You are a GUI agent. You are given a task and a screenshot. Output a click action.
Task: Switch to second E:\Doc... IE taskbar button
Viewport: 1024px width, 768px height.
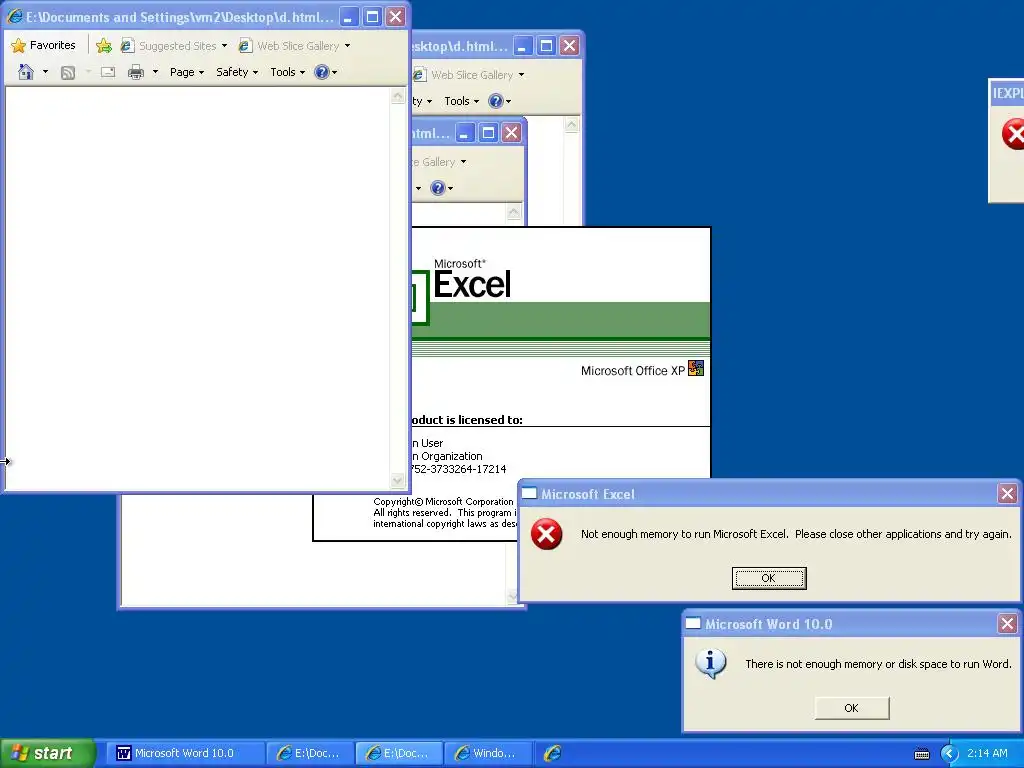(399, 753)
